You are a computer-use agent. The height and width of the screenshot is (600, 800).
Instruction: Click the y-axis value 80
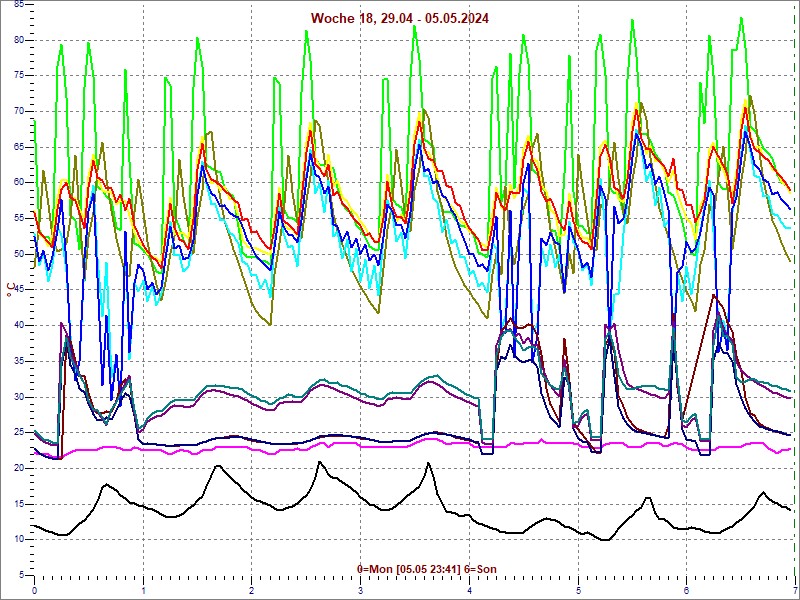(18, 40)
